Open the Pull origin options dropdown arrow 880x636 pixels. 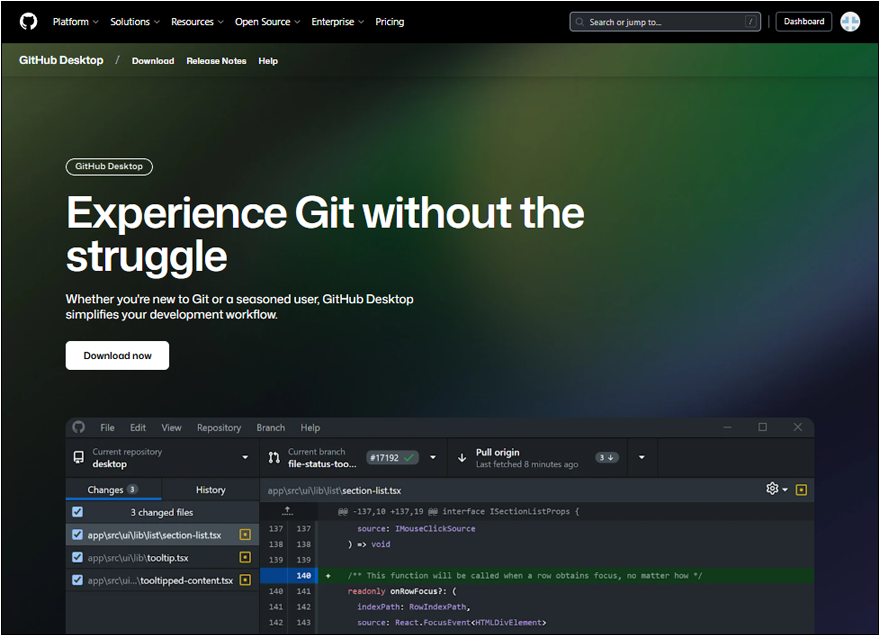(x=641, y=458)
